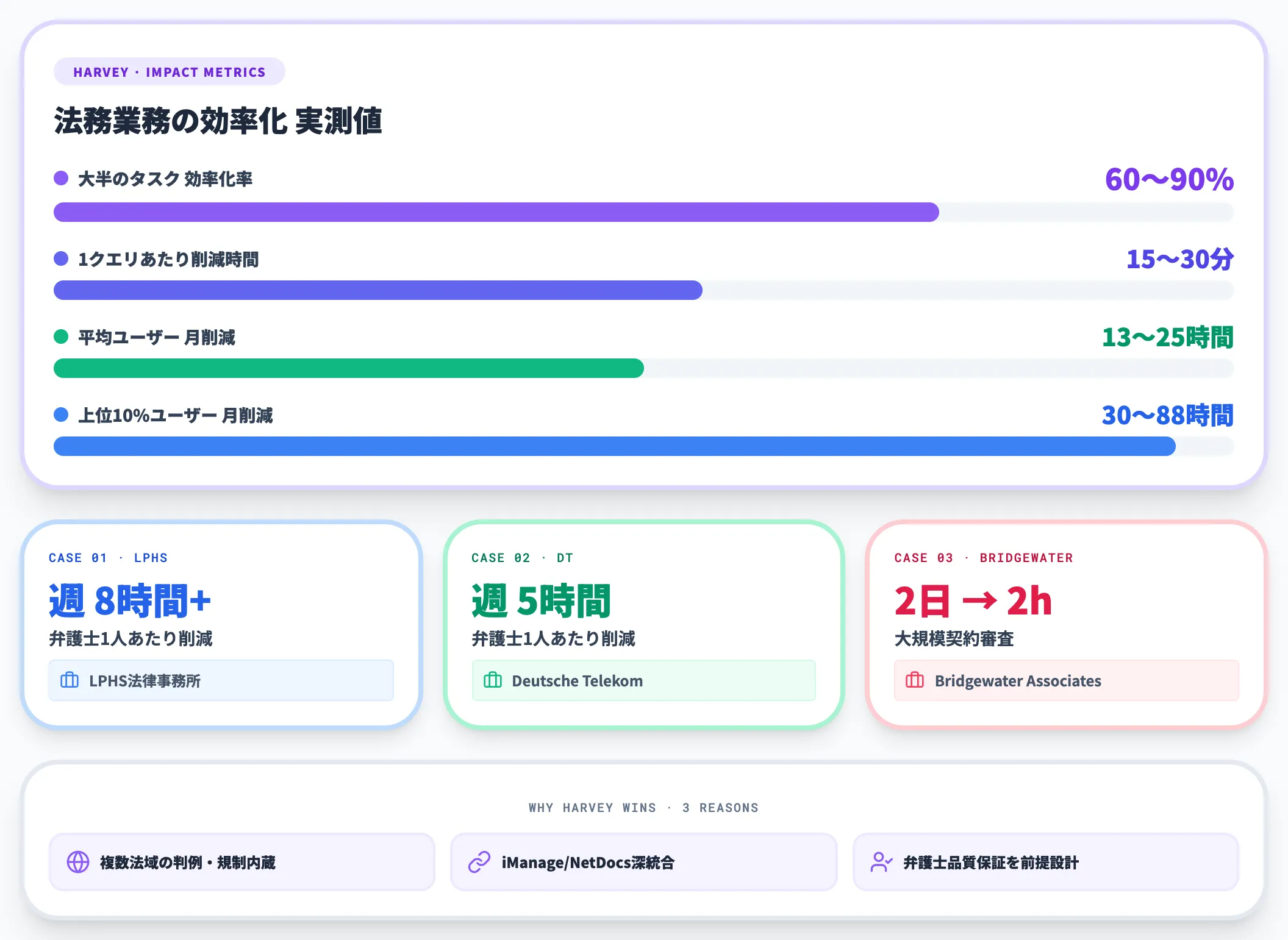Viewport: 1288px width, 940px height.
Task: Click the label 1クエリあたり削減時間
Action: coord(168,259)
